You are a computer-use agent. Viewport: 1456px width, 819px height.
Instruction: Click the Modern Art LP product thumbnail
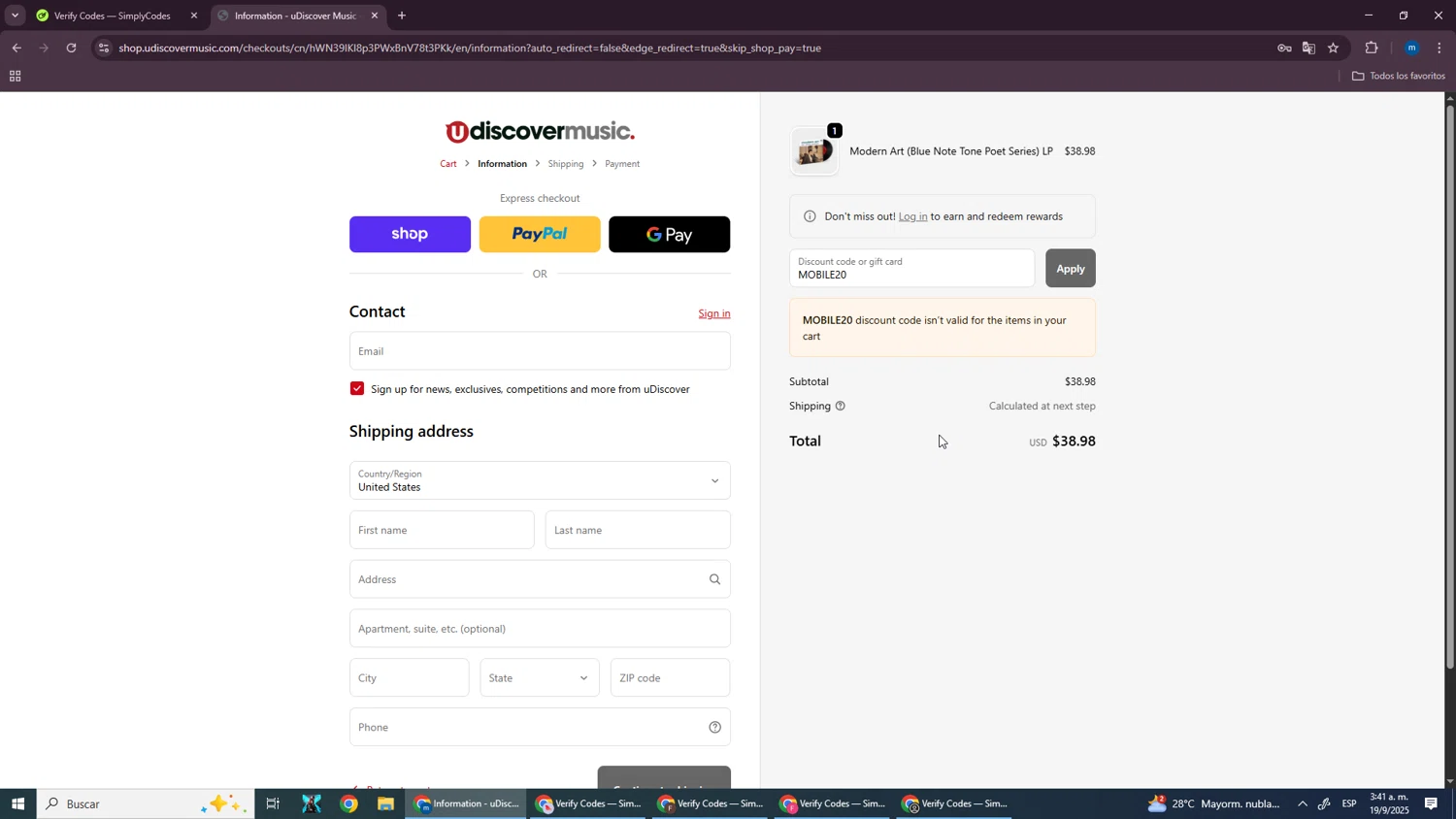814,151
